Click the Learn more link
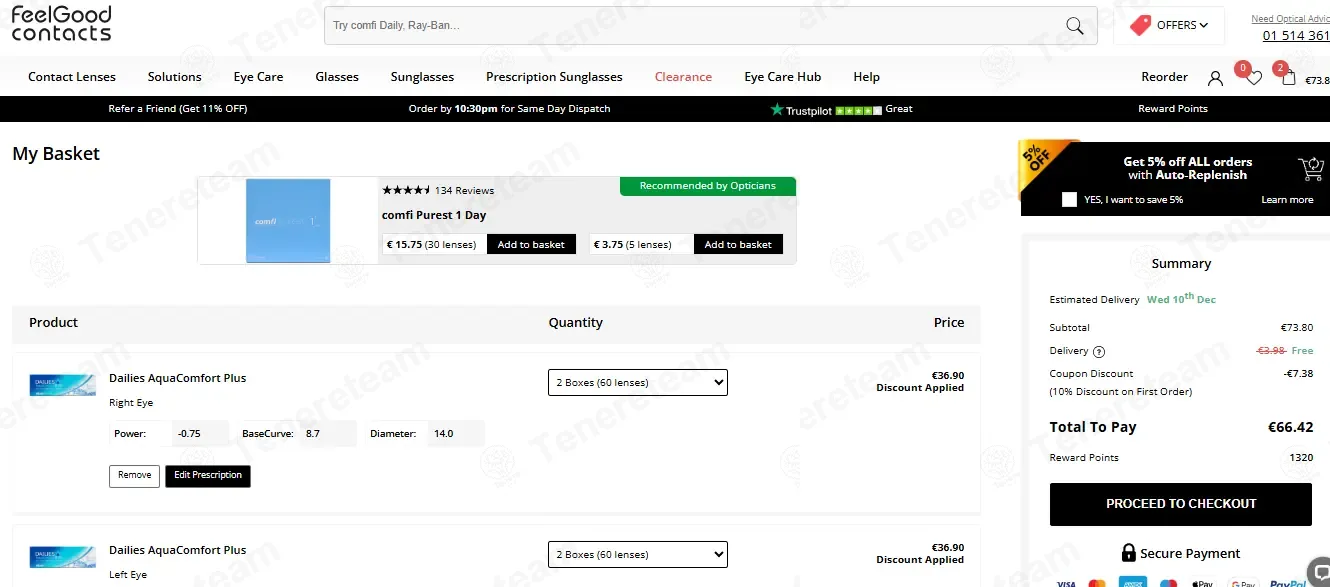Screen dimensions: 1330x587 1287,200
